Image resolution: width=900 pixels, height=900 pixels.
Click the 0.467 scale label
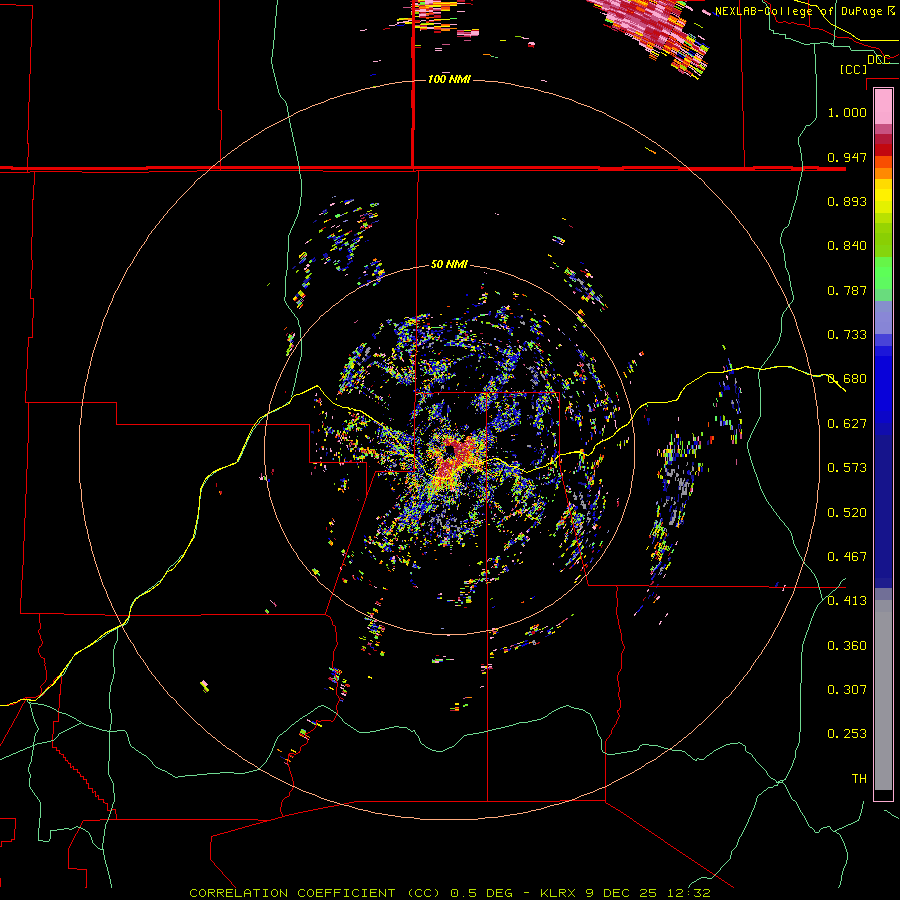point(847,557)
